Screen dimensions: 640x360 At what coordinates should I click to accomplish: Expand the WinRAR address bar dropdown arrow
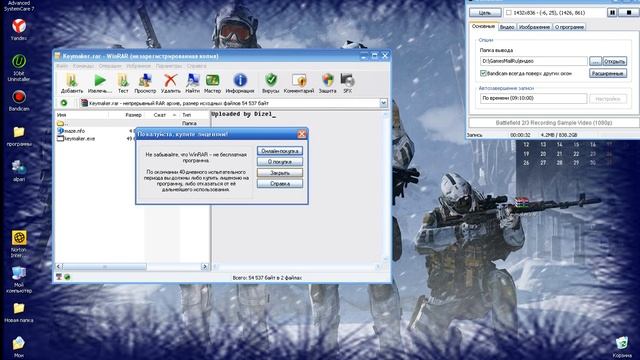384,103
